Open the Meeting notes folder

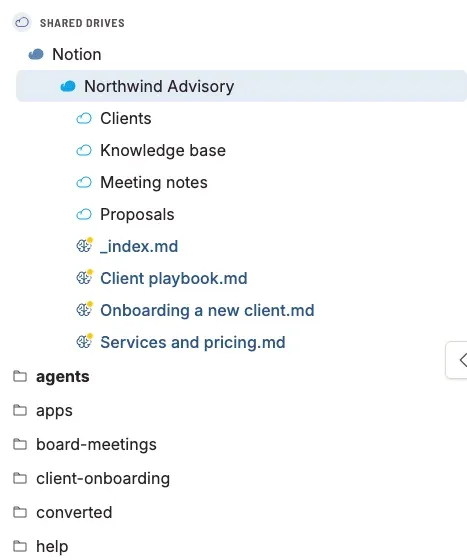coord(154,182)
